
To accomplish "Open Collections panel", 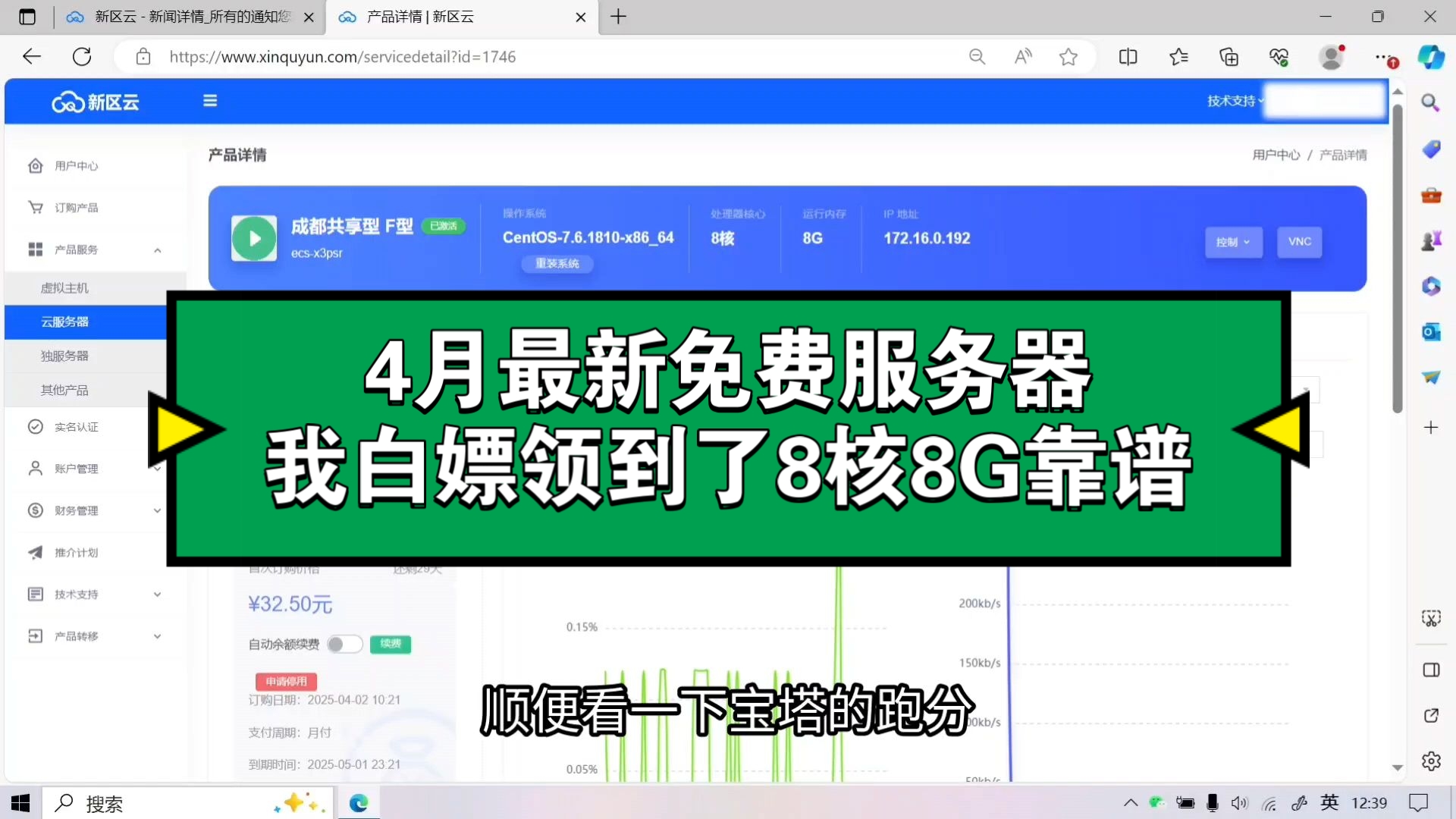I will (1228, 57).
